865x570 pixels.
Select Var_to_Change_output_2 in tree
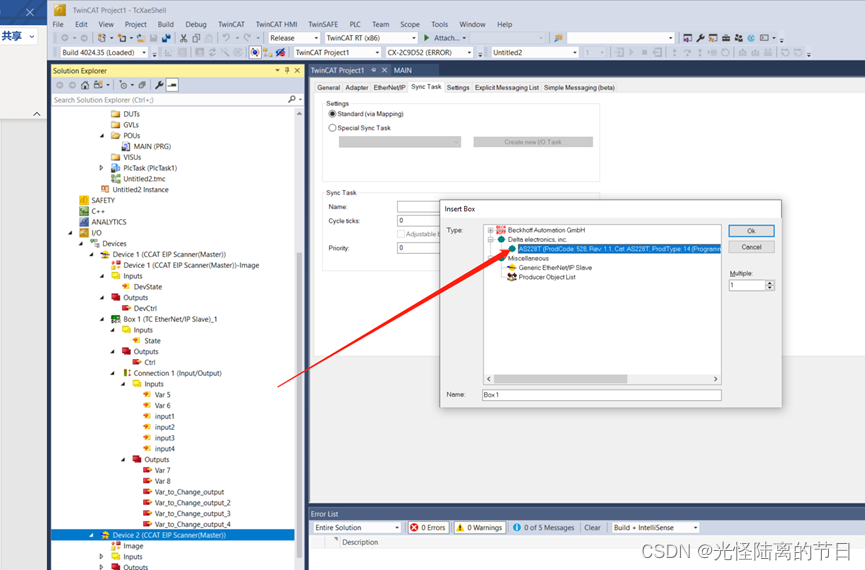(193, 503)
